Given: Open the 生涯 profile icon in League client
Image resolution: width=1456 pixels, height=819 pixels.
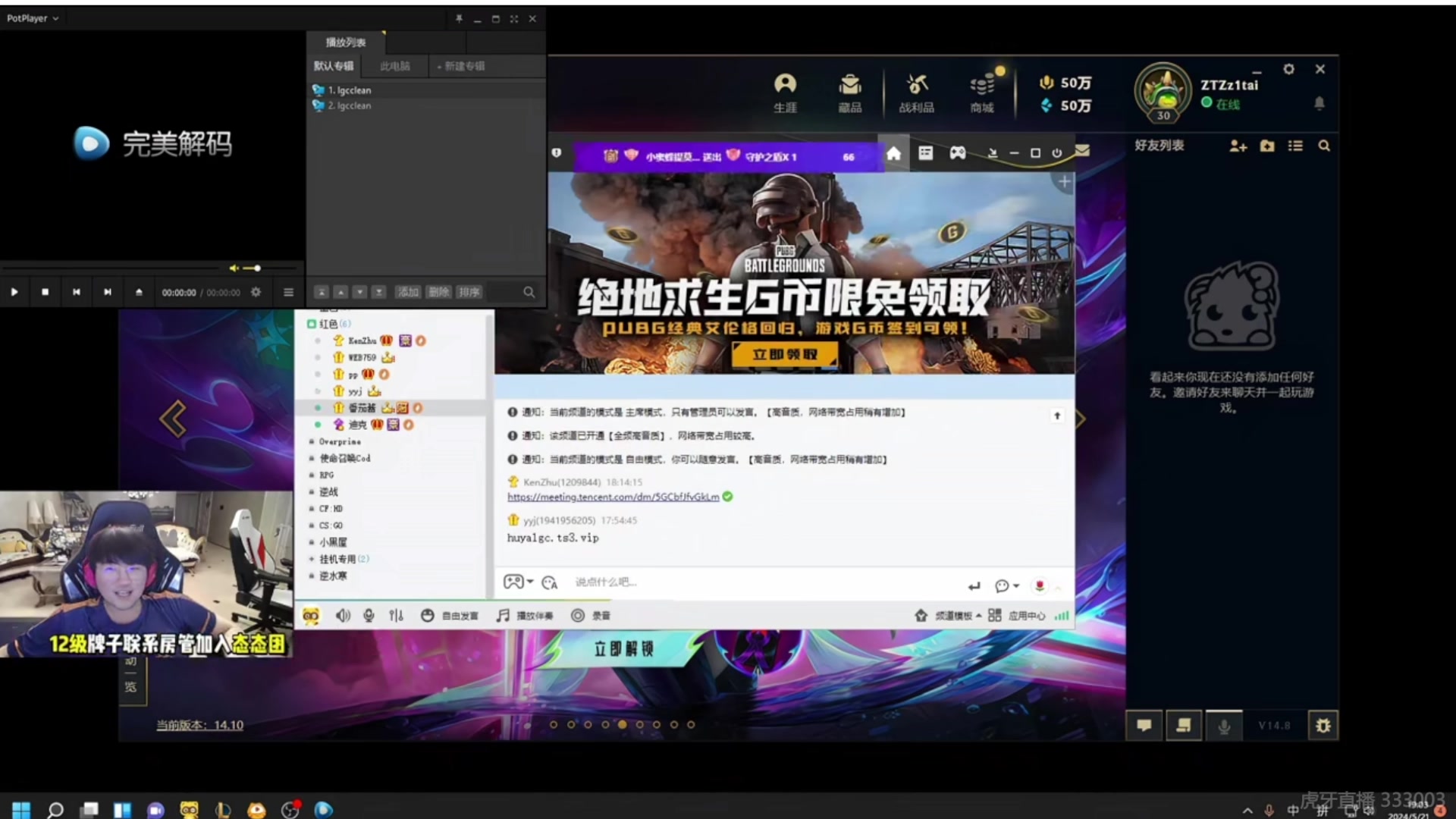Looking at the screenshot, I should pyautogui.click(x=785, y=93).
